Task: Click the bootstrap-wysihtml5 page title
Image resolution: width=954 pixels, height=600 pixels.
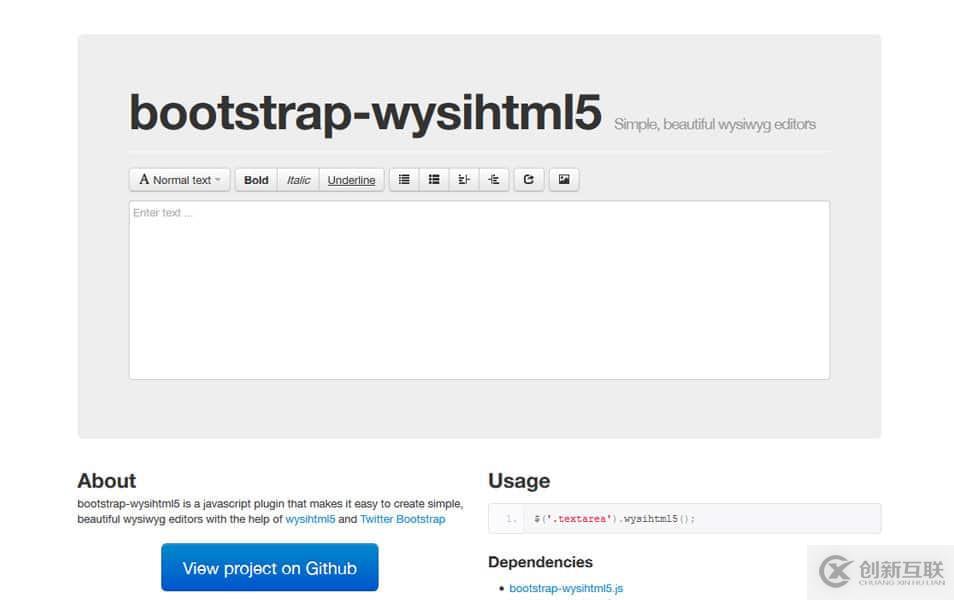Action: tap(365, 113)
